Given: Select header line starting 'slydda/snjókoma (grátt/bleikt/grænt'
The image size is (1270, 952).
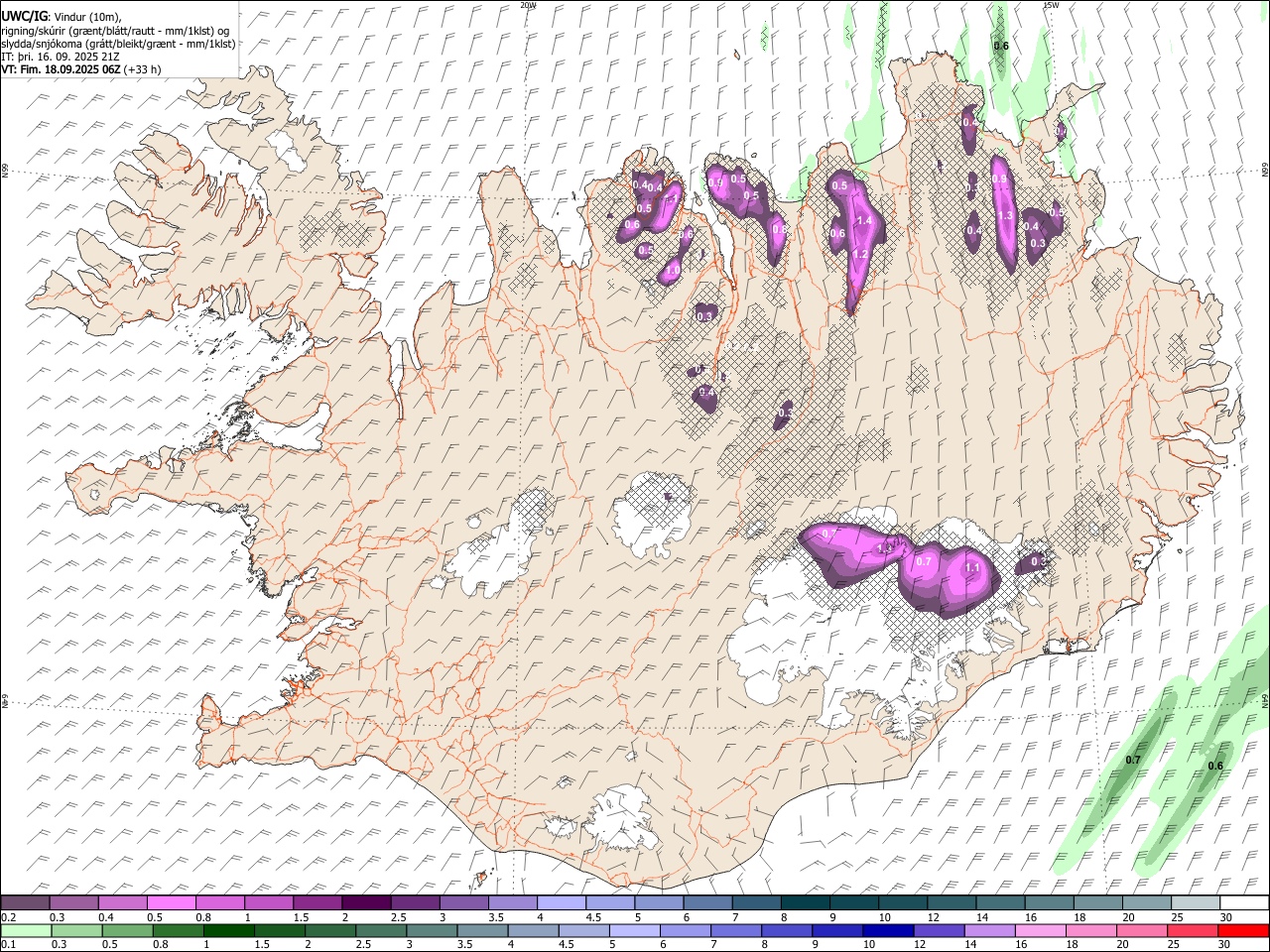Looking at the screenshot, I should 118,44.
